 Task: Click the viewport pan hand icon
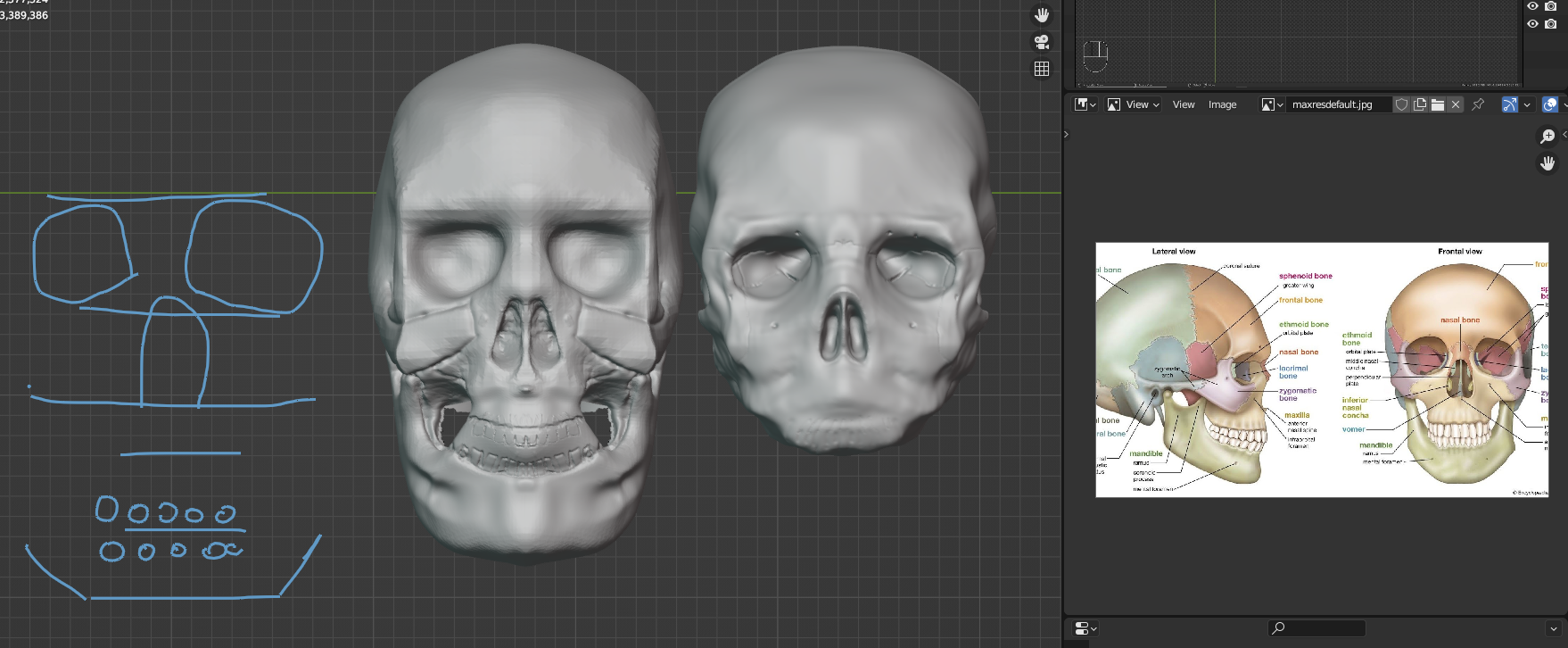(x=1041, y=15)
